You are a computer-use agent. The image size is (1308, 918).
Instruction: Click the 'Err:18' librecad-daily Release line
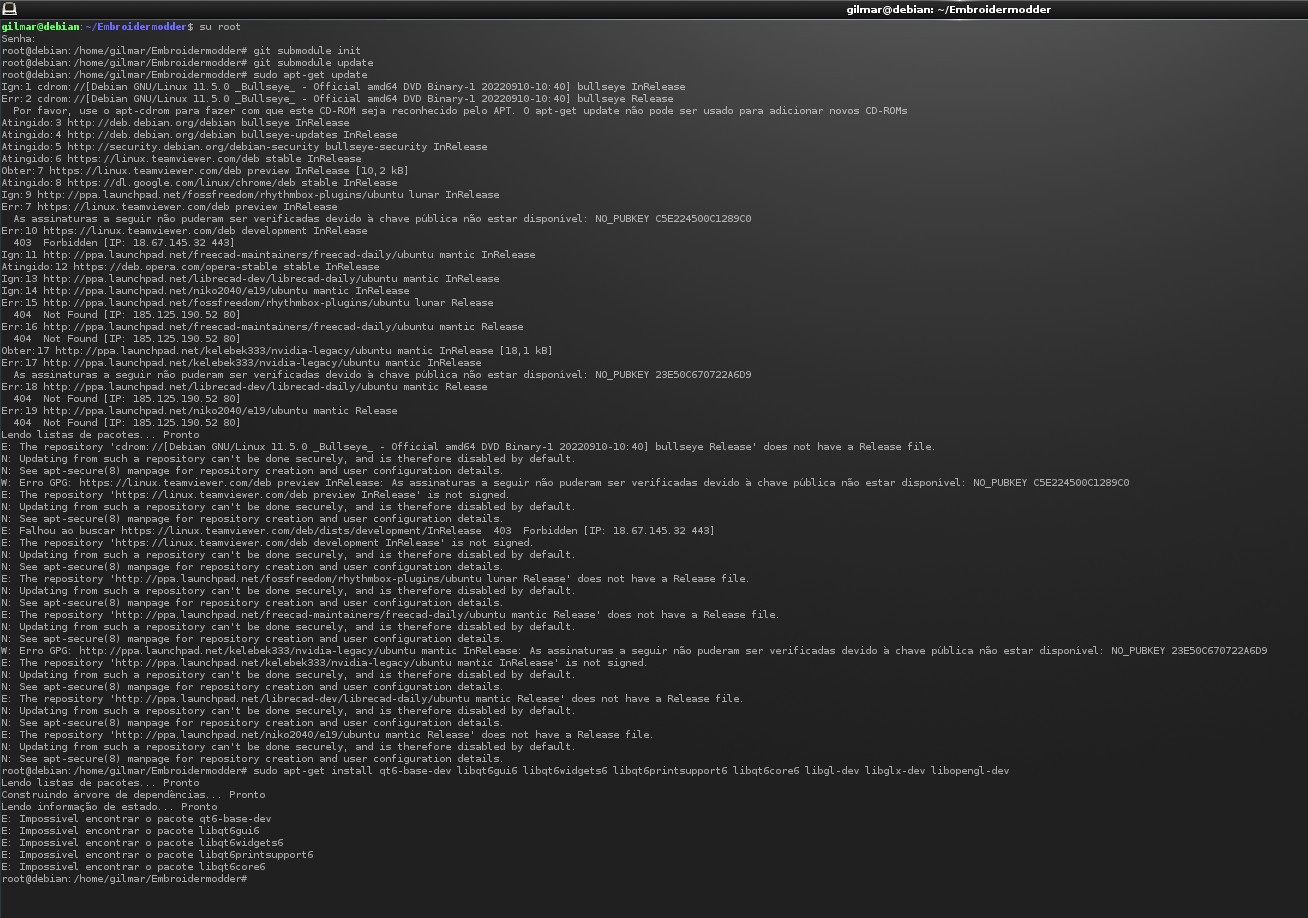244,387
